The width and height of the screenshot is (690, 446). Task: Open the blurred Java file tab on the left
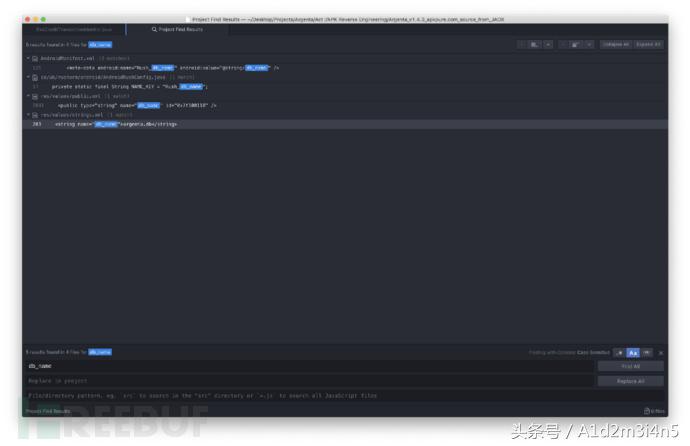[74, 29]
